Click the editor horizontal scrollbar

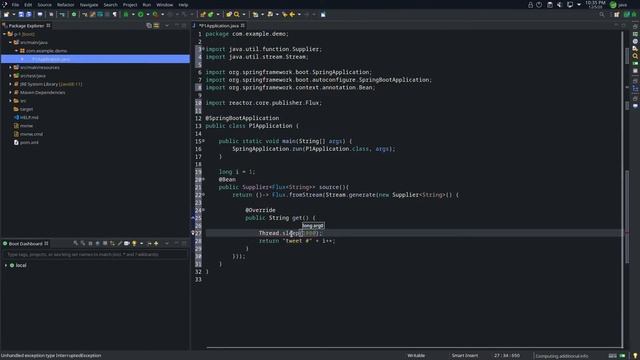413,348
